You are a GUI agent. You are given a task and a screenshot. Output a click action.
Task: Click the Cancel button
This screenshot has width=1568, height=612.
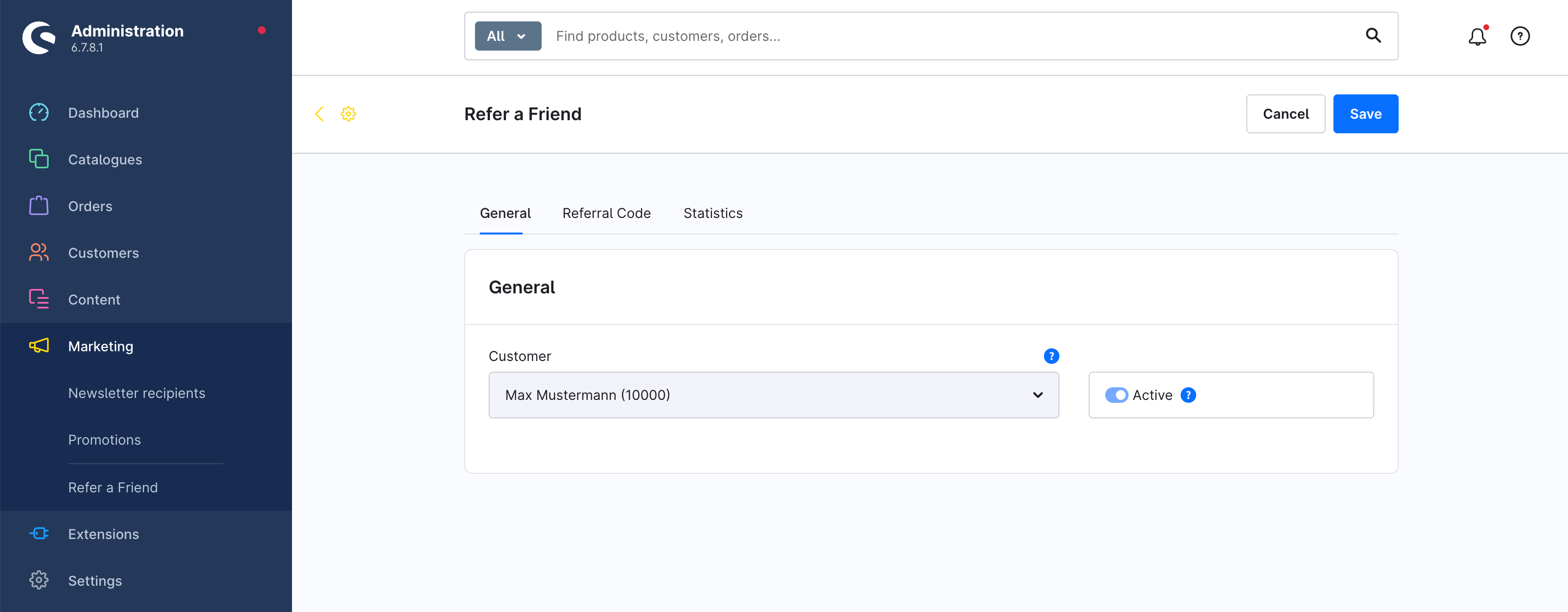click(1286, 114)
